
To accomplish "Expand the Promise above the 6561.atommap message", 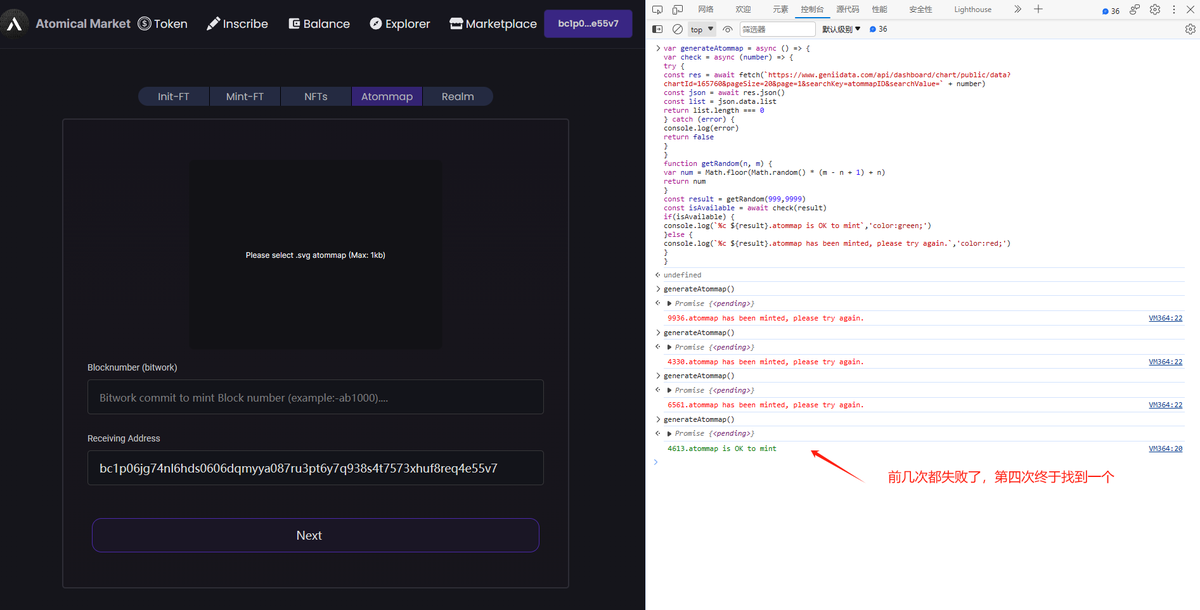I will pyautogui.click(x=670, y=390).
